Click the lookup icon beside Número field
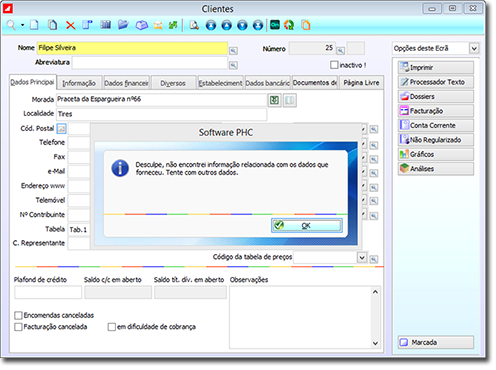Viewport: 496px width, 370px height. pos(340,51)
